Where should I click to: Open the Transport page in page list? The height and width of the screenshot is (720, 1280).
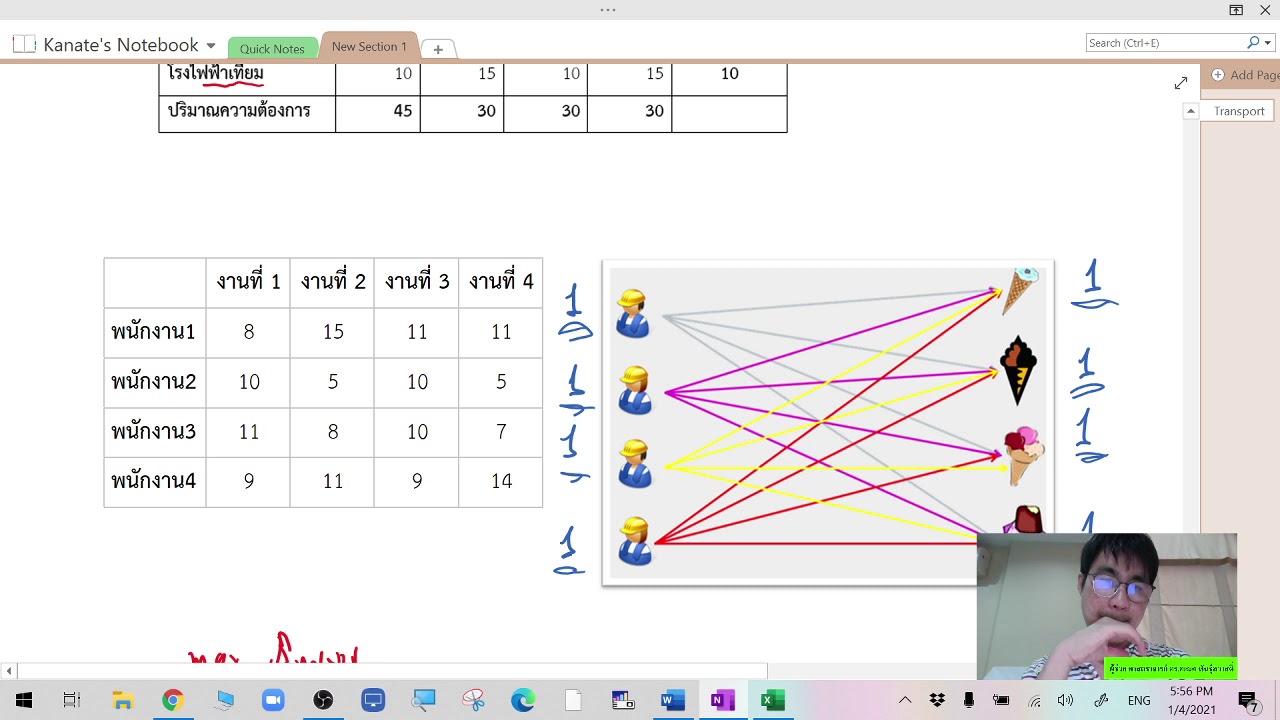pyautogui.click(x=1239, y=111)
